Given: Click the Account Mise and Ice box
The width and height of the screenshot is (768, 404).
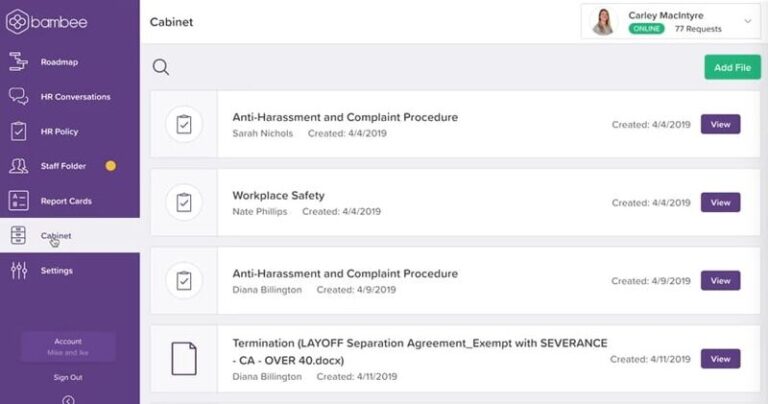Looking at the screenshot, I should [68, 347].
